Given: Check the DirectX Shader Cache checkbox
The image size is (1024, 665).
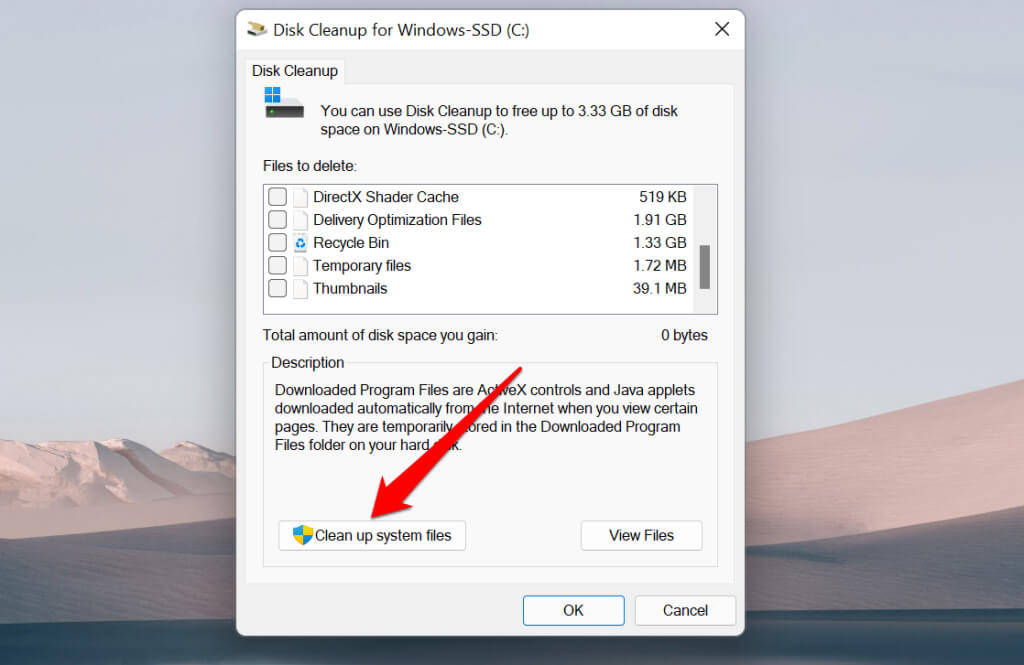Looking at the screenshot, I should 277,197.
